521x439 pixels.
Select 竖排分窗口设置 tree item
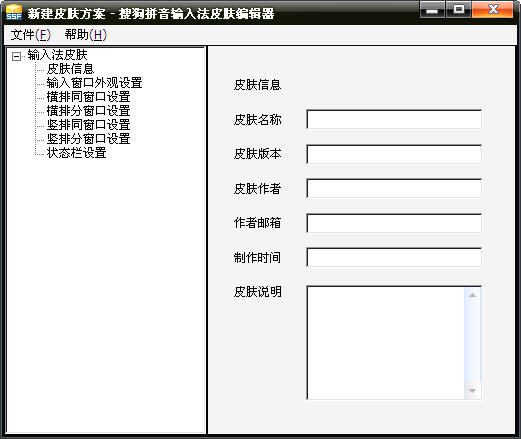[88, 139]
